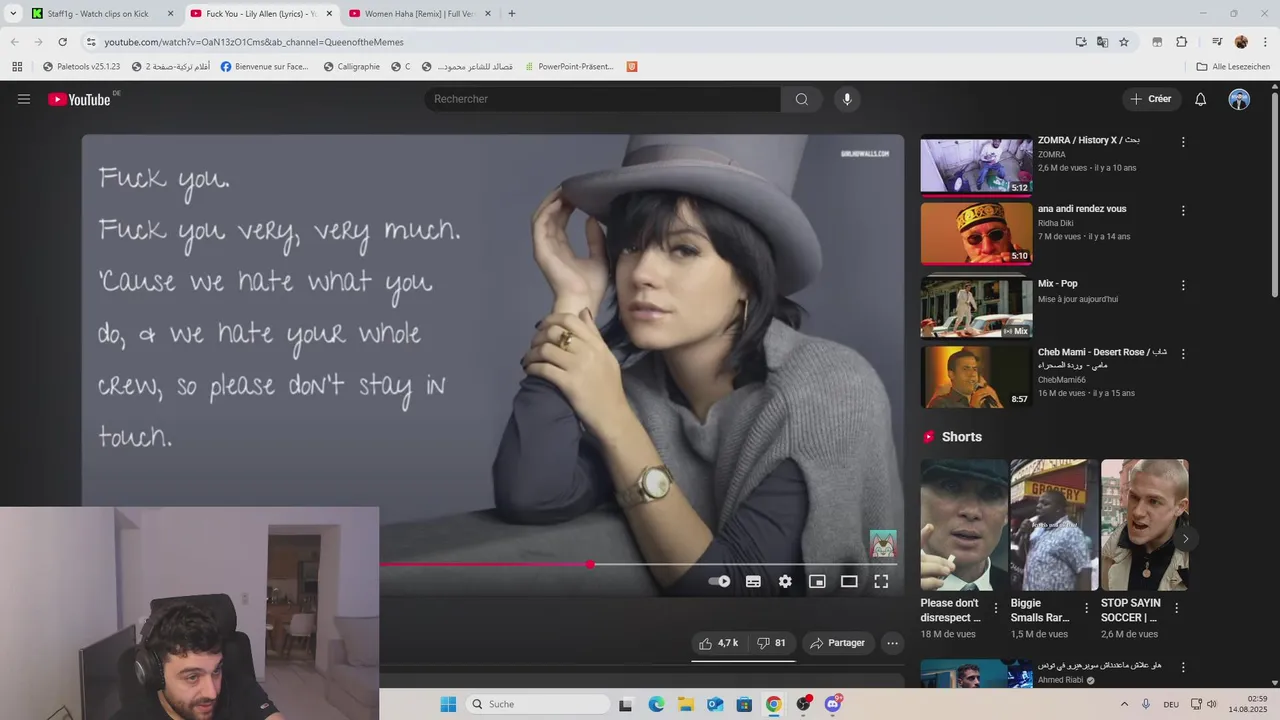This screenshot has width=1280, height=720.
Task: Close the Women Haha [Remix] tab
Action: pos(488,14)
